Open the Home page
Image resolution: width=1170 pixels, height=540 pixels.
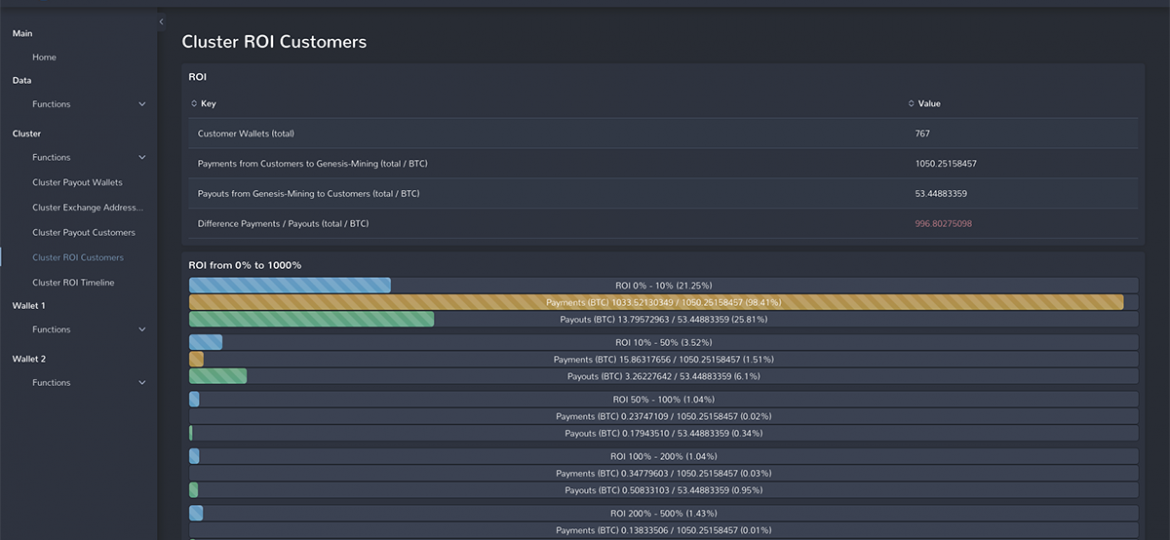pos(44,57)
